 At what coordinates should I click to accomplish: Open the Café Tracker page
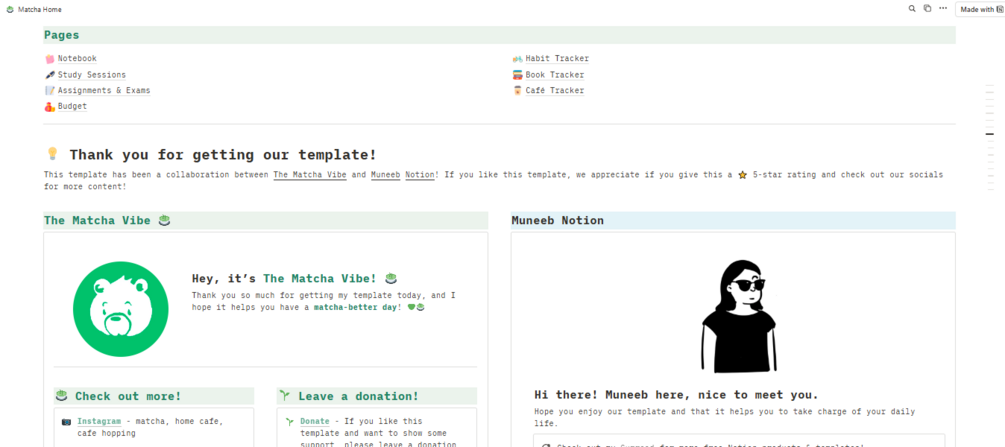pyautogui.click(x=555, y=90)
